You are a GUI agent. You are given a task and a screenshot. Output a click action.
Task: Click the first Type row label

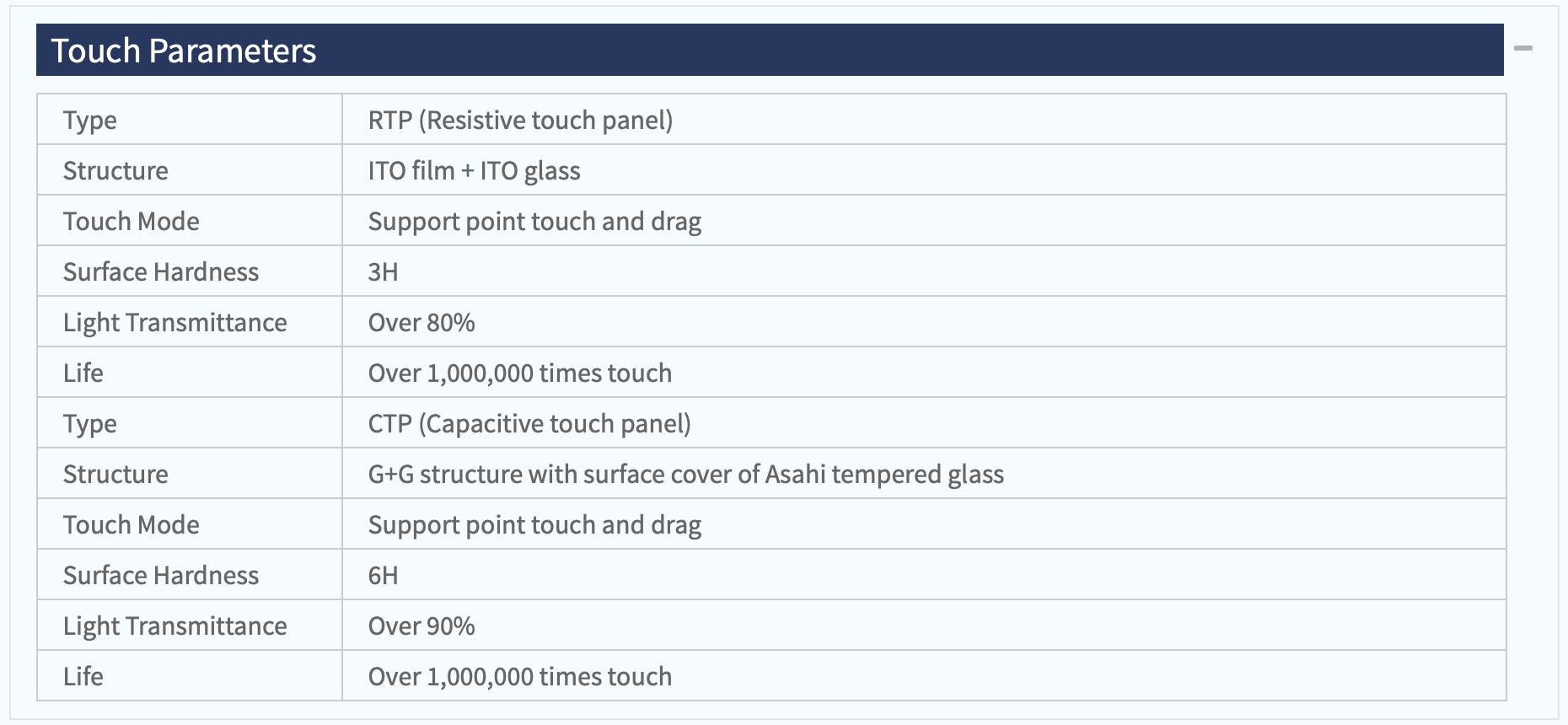[x=90, y=120]
